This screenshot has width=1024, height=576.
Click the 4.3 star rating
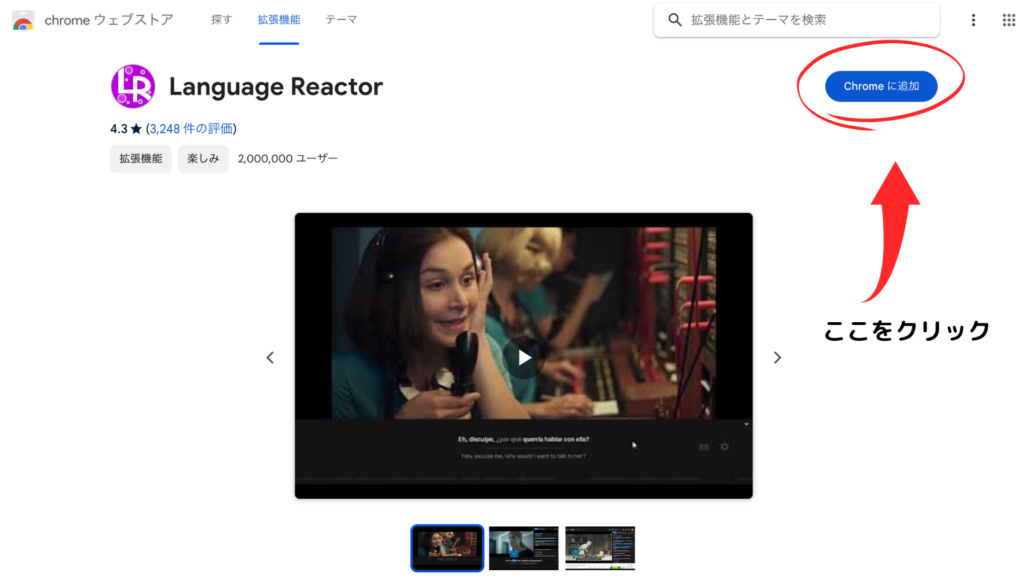(125, 129)
